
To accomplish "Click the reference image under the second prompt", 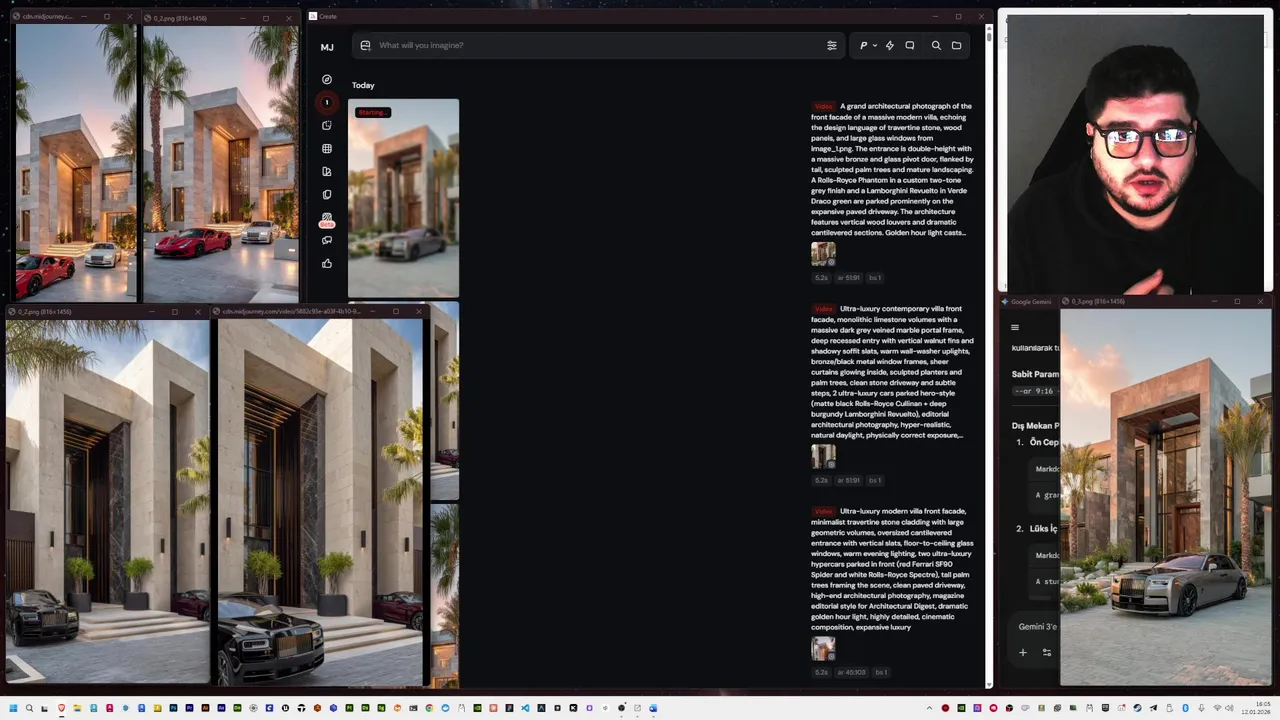I will click(823, 456).
